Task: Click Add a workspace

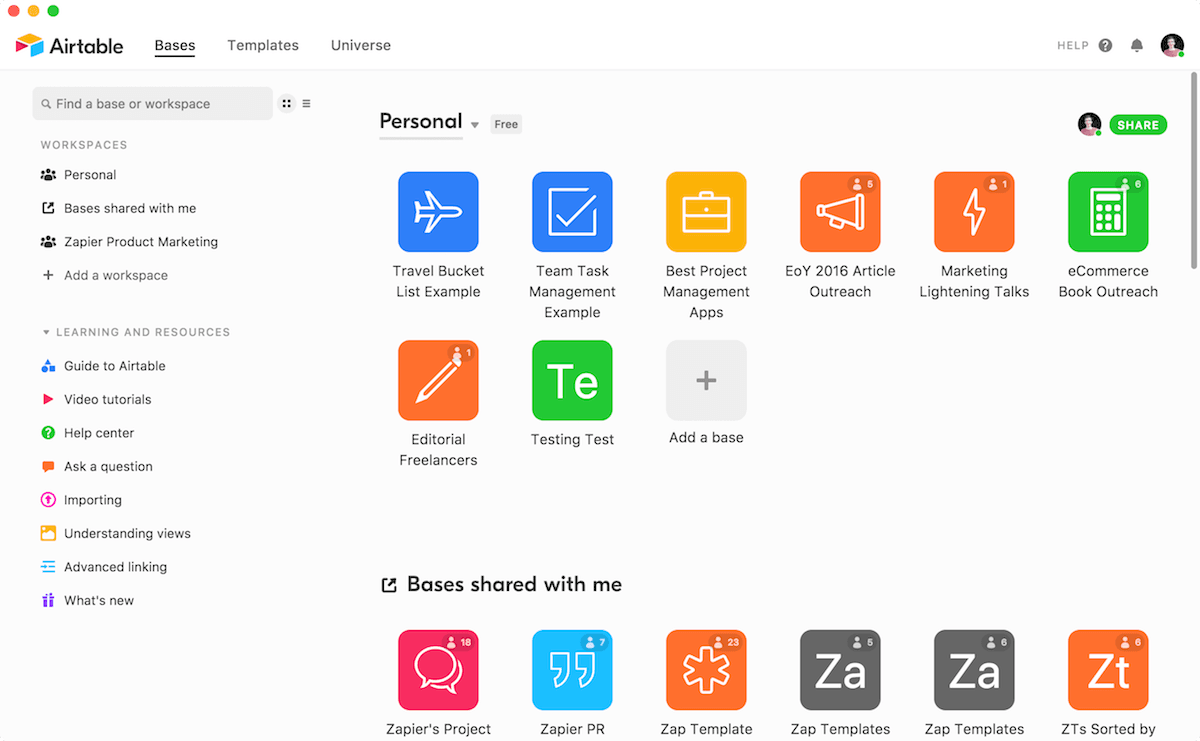Action: [104, 275]
